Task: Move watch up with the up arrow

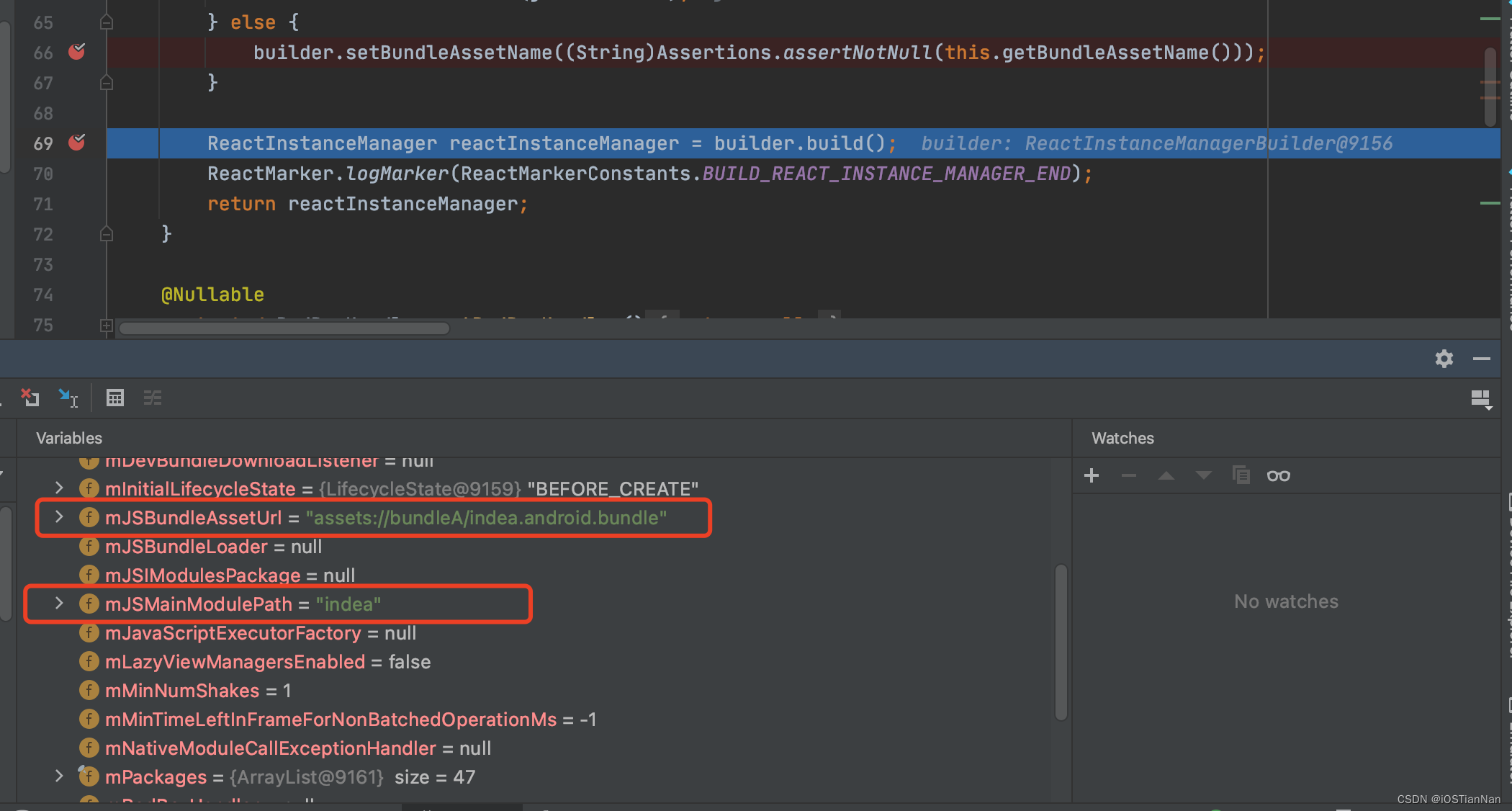Action: [1166, 475]
